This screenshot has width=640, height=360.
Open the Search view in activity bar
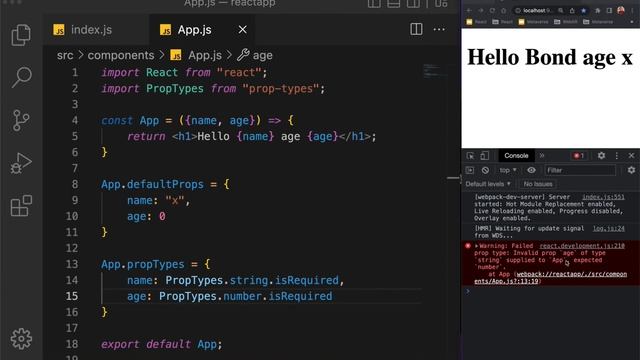[x=21, y=77]
